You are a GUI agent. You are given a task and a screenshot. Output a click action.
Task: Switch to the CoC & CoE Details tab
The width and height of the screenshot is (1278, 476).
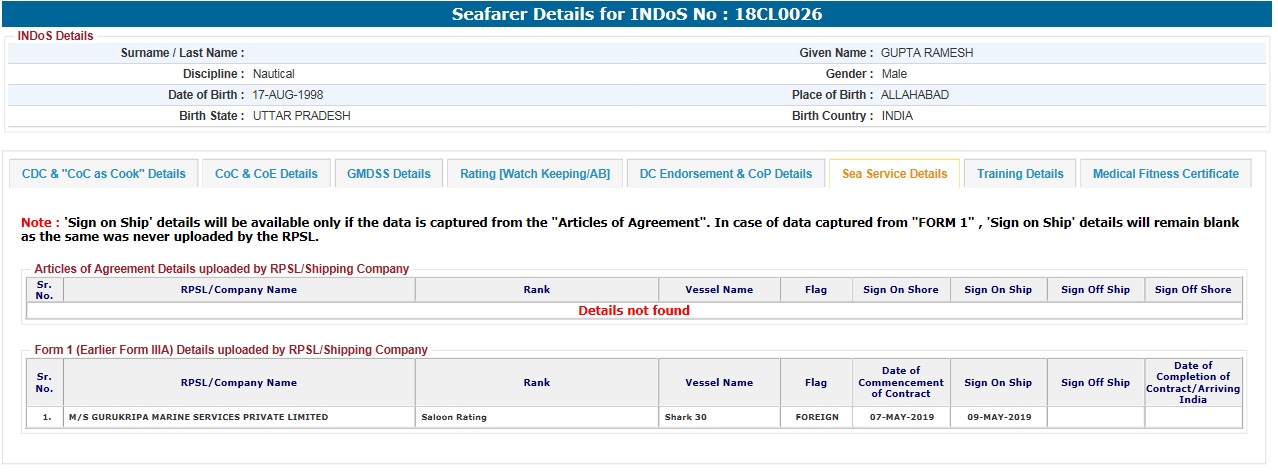coord(266,174)
